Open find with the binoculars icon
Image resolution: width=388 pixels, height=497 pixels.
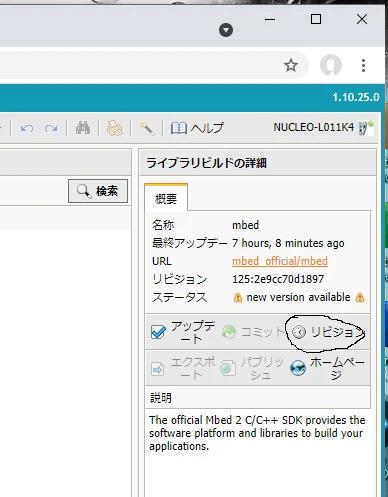83,128
